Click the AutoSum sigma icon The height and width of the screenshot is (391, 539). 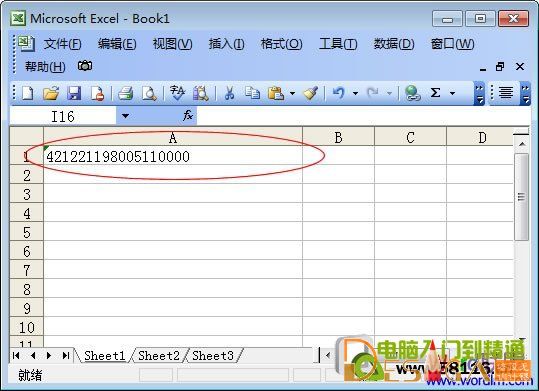pos(436,93)
